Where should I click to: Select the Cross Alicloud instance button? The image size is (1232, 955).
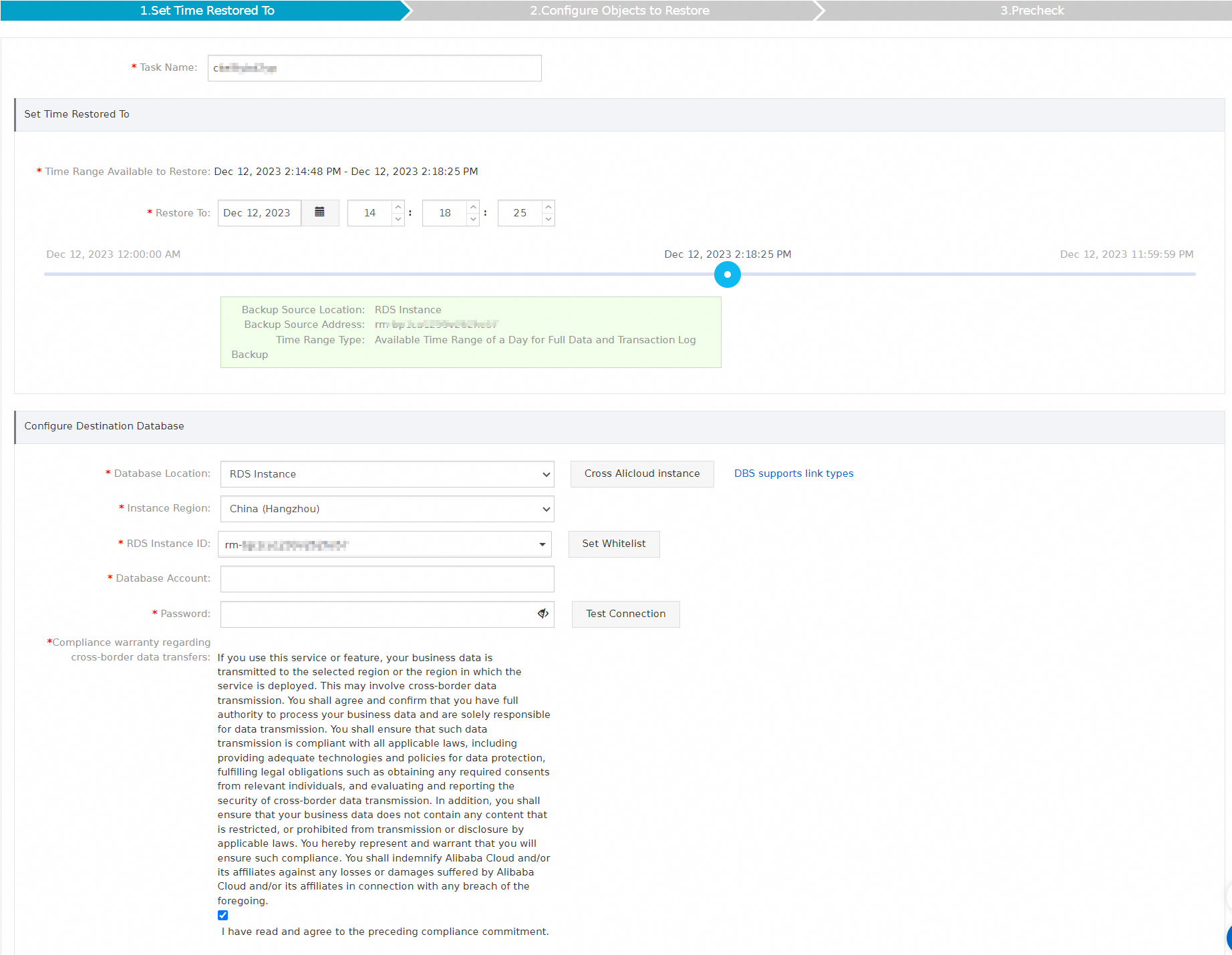point(641,473)
